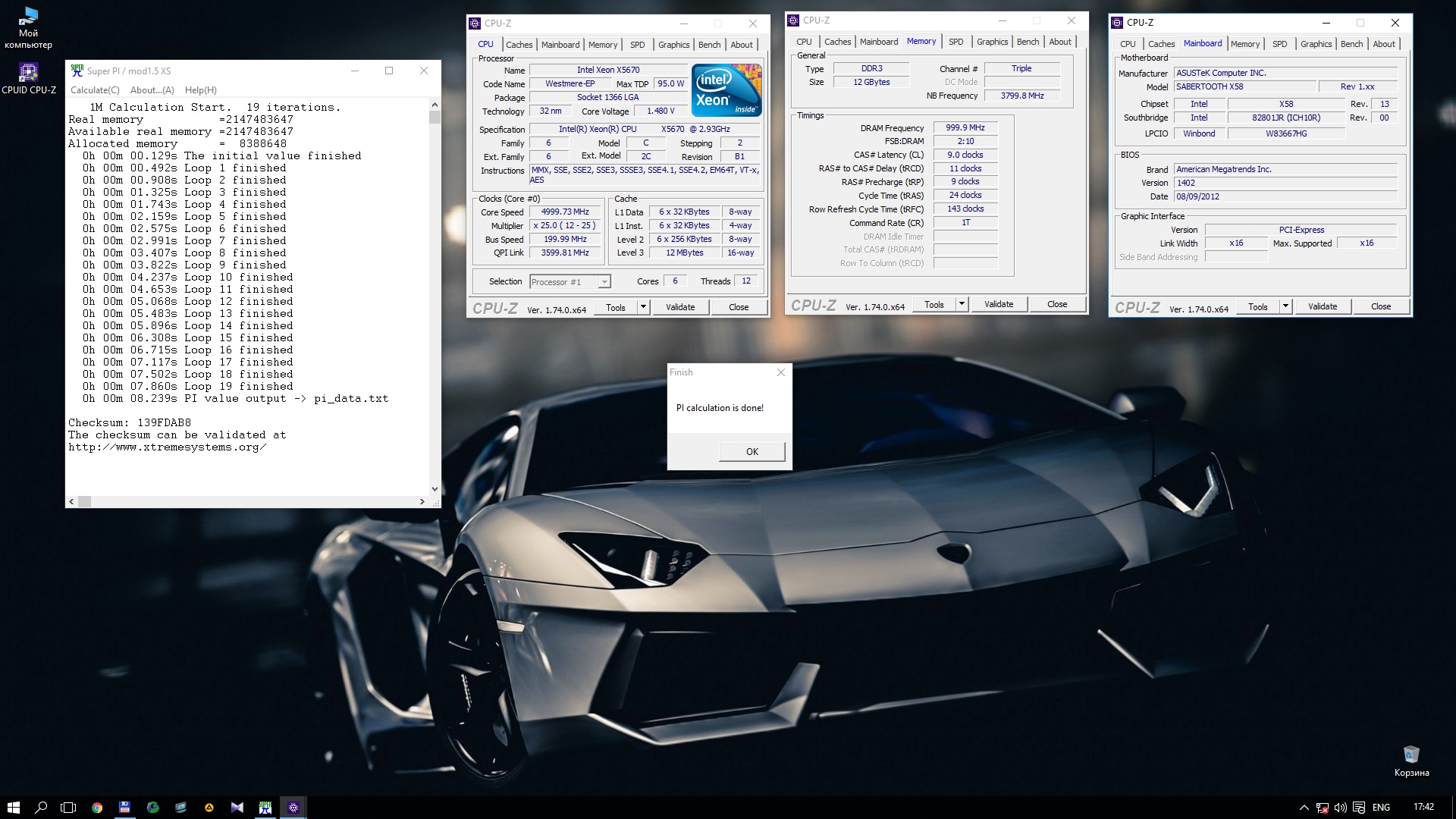Viewport: 1456px width, 819px height.
Task: Open the Task View button
Action: 68,808
